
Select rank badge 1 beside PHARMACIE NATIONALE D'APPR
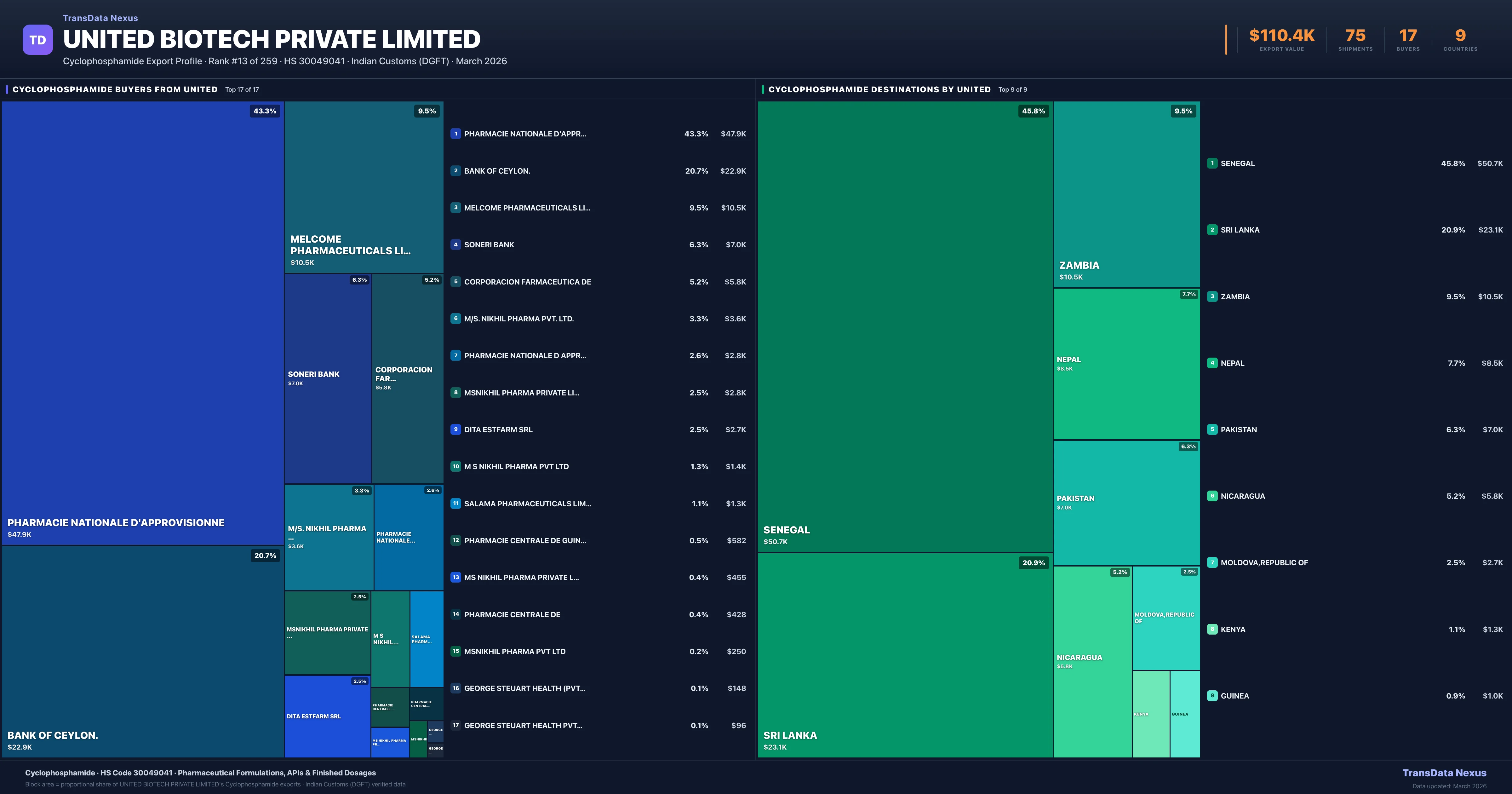coord(455,134)
